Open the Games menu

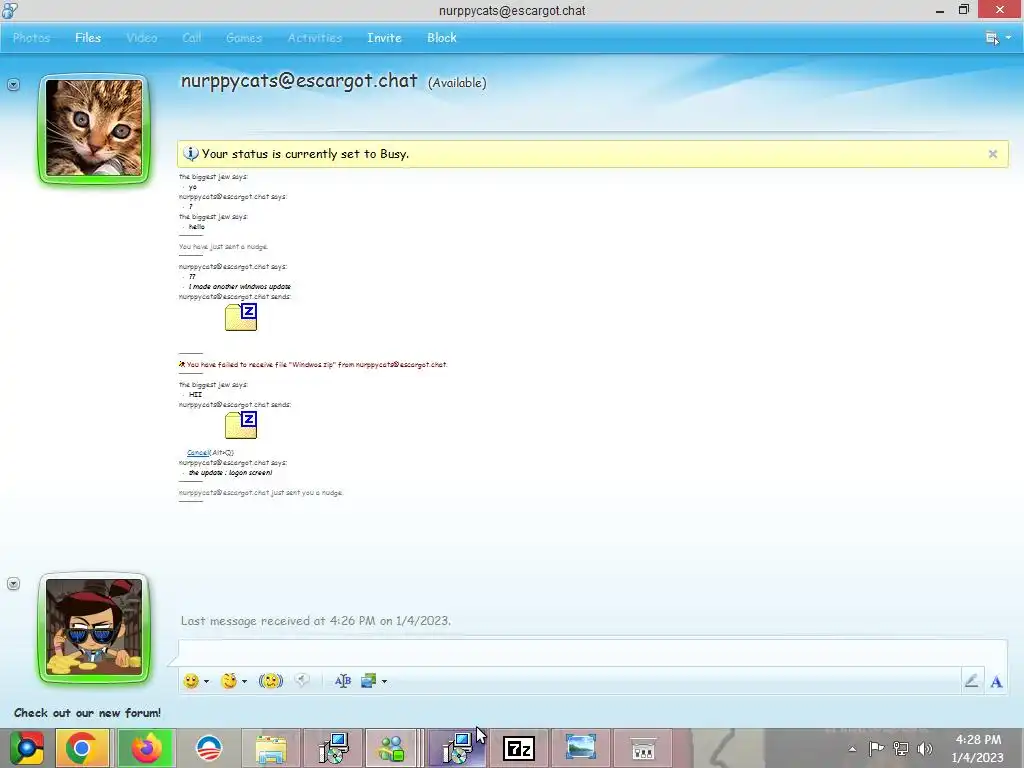244,38
